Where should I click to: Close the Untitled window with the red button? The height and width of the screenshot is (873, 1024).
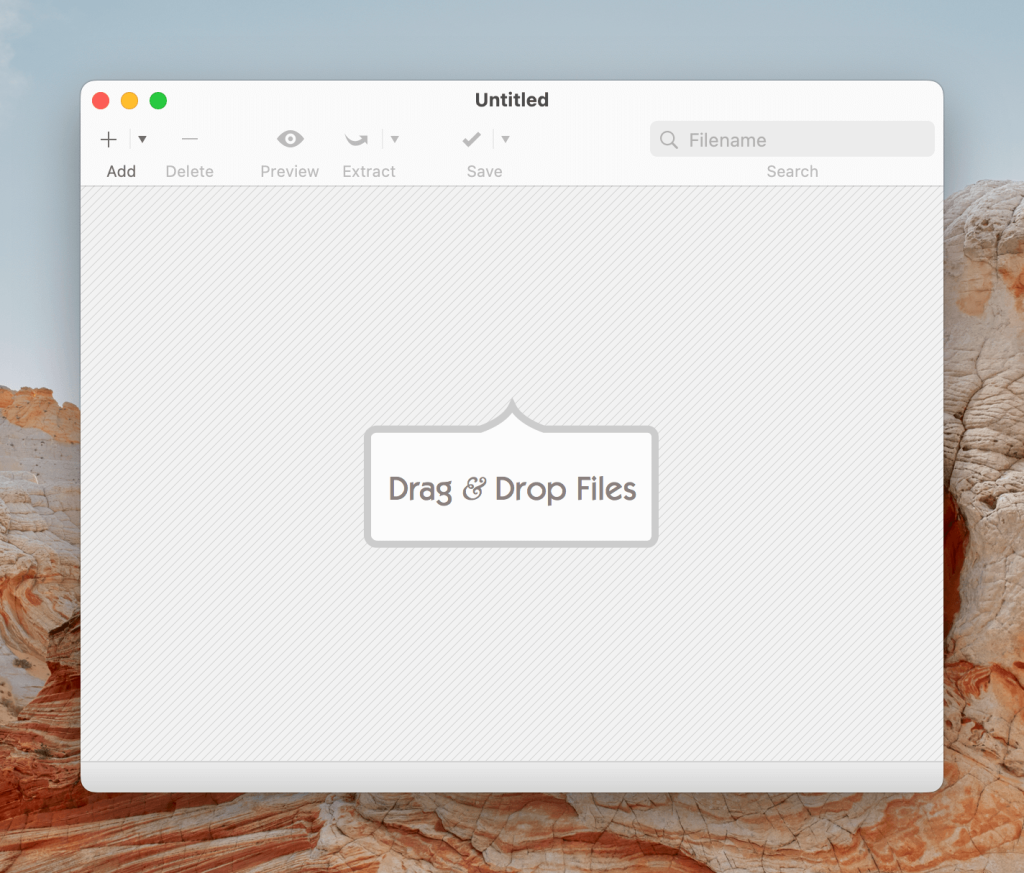[100, 100]
